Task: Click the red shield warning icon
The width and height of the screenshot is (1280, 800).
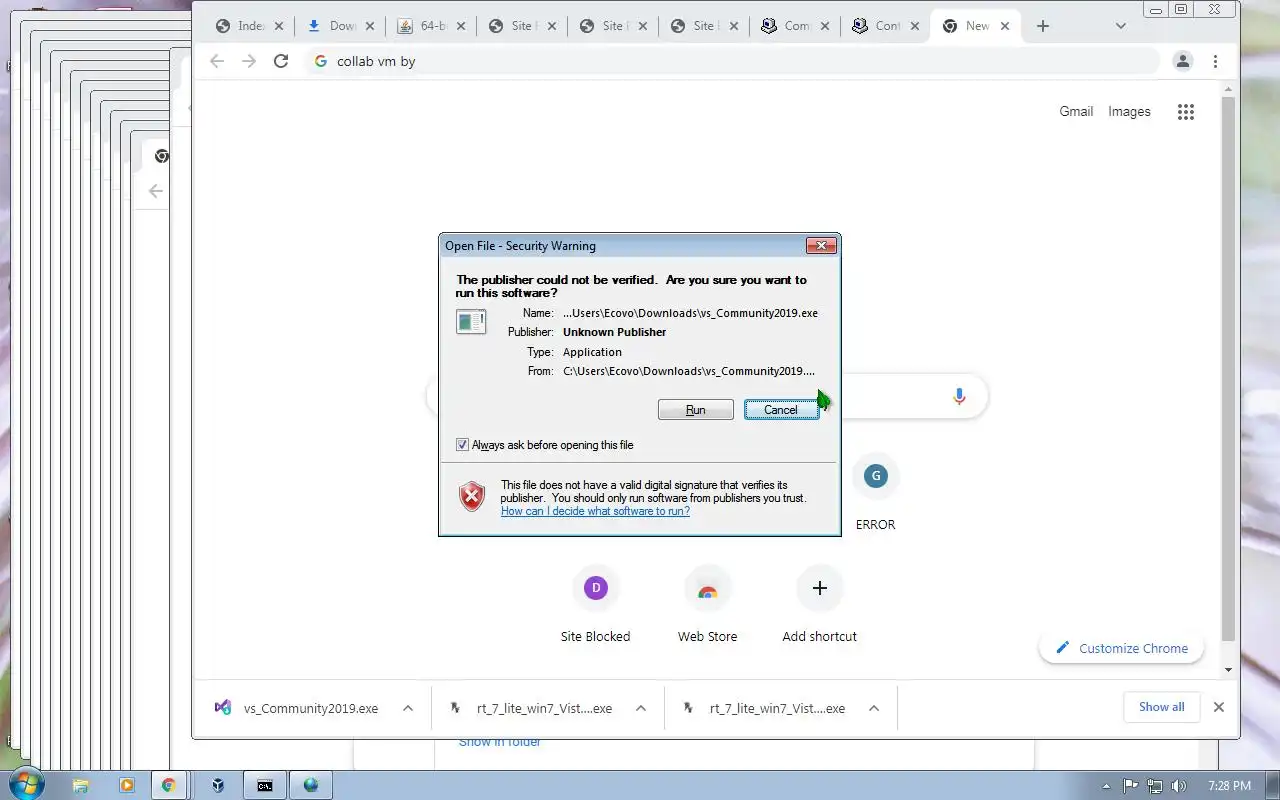Action: (472, 496)
